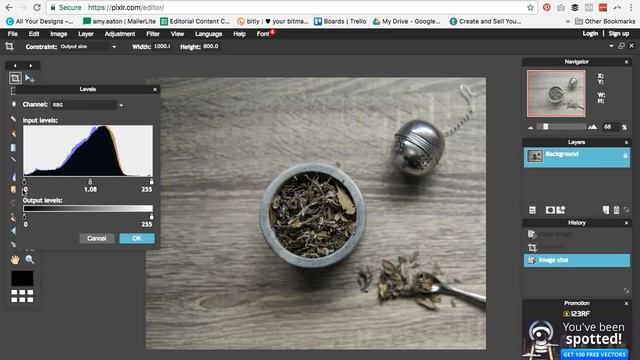Screen dimensions: 640x360
Task: Open Other Bookmarks folder
Action: pyautogui.click(x=605, y=21)
